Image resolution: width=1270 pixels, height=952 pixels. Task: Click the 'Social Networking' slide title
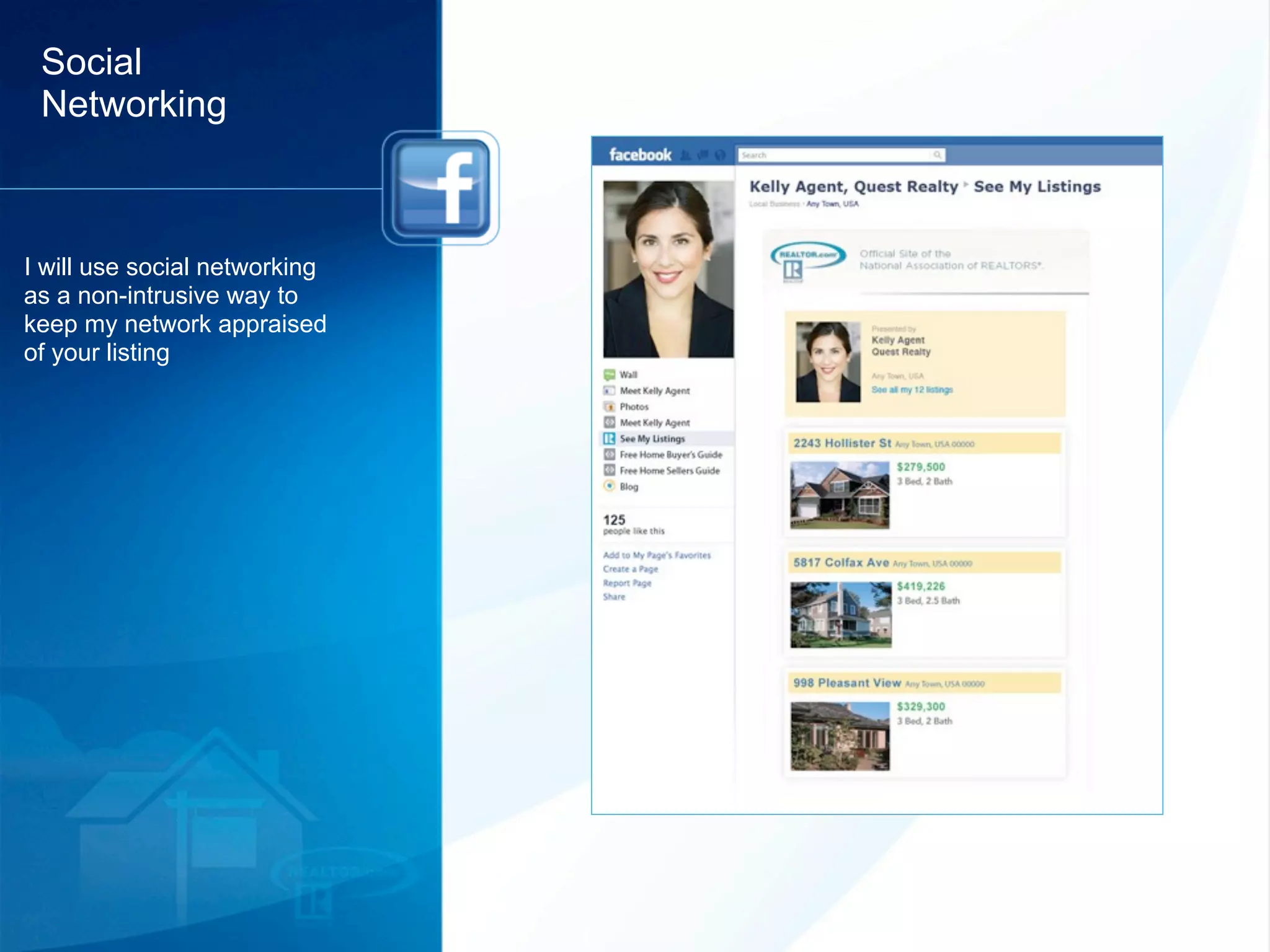tap(134, 82)
